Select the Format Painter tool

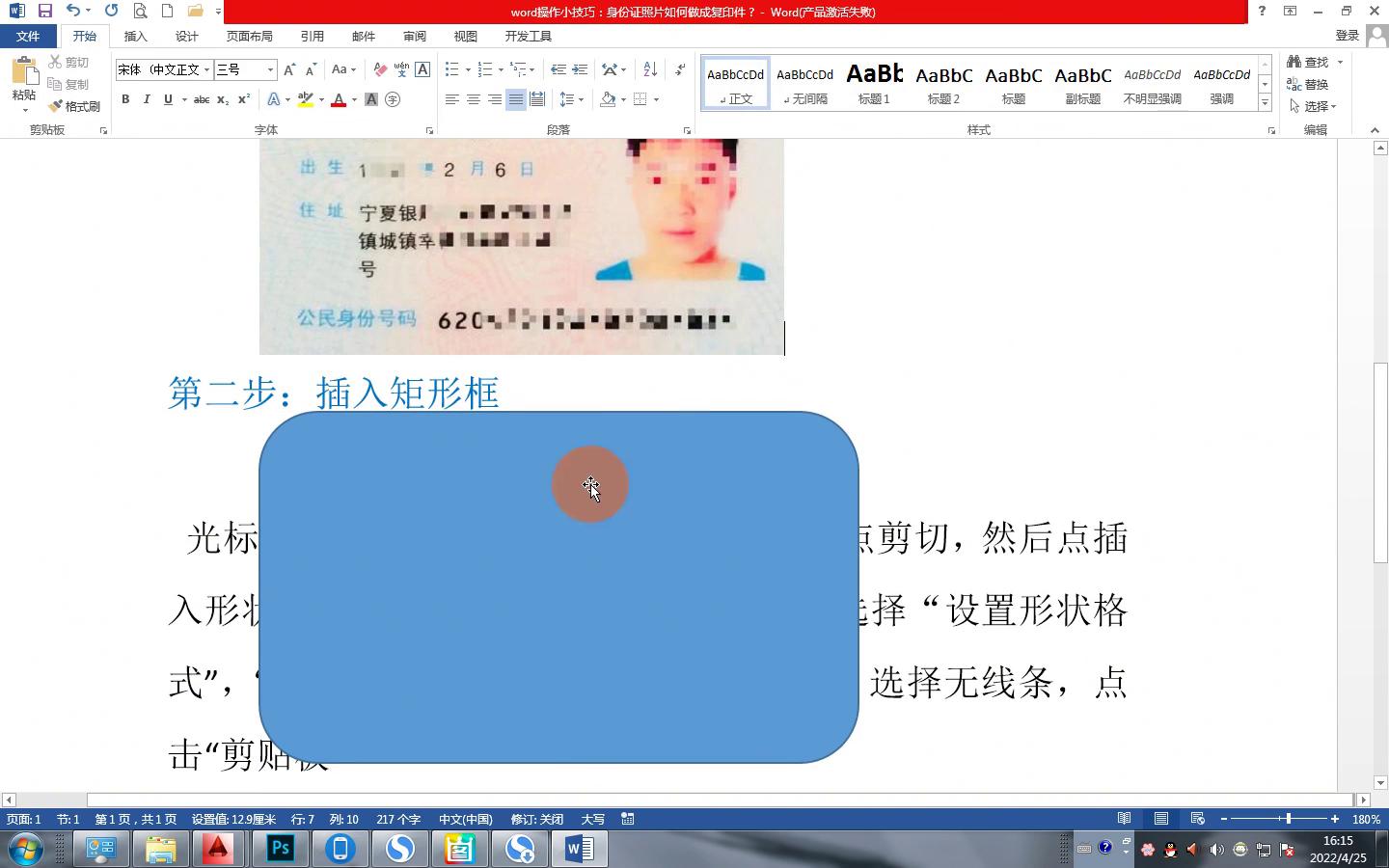click(75, 106)
